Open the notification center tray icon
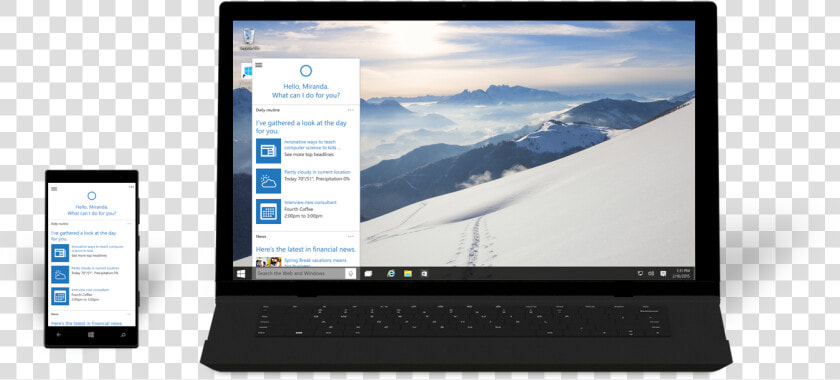The width and height of the screenshot is (840, 380). 663,273
